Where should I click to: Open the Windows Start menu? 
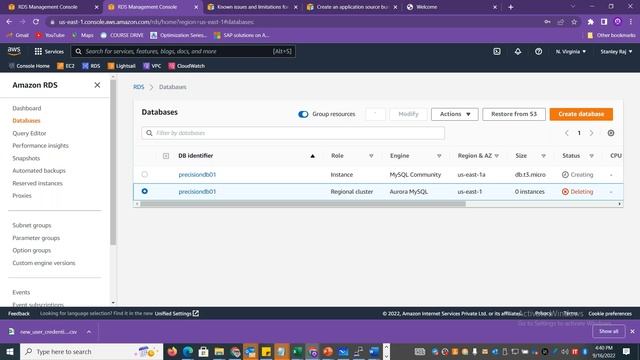tap(10, 351)
